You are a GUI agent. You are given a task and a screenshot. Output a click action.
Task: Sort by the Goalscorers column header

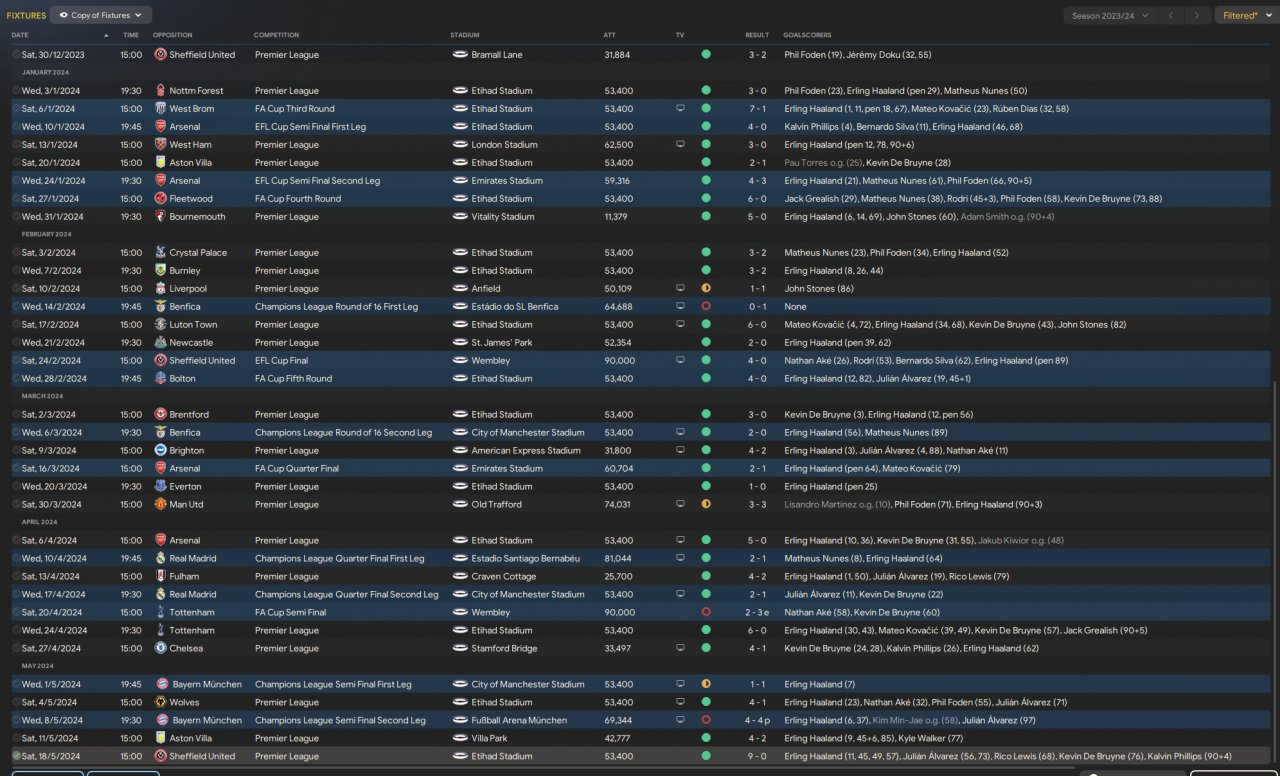(807, 35)
